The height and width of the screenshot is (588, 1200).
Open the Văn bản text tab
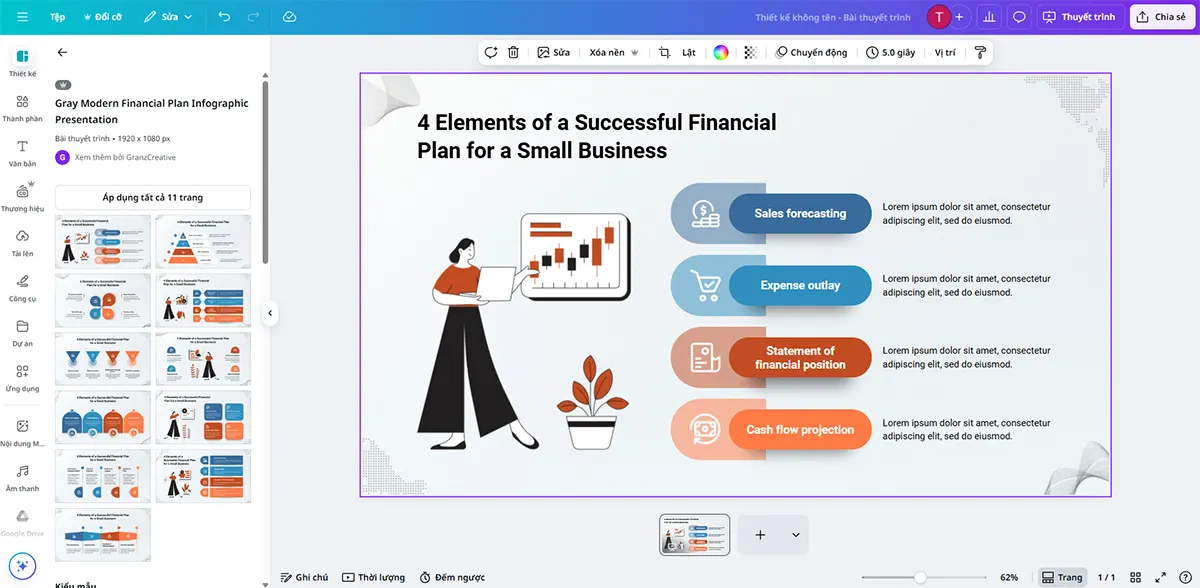22,152
